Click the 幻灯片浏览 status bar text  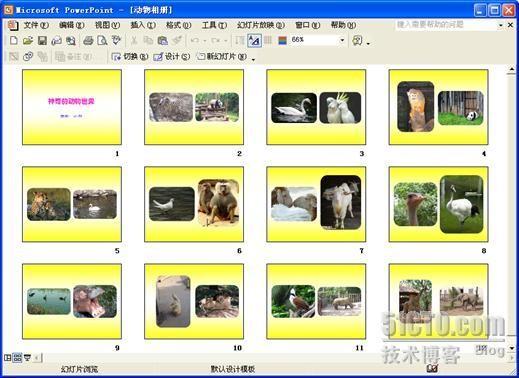[x=79, y=369]
